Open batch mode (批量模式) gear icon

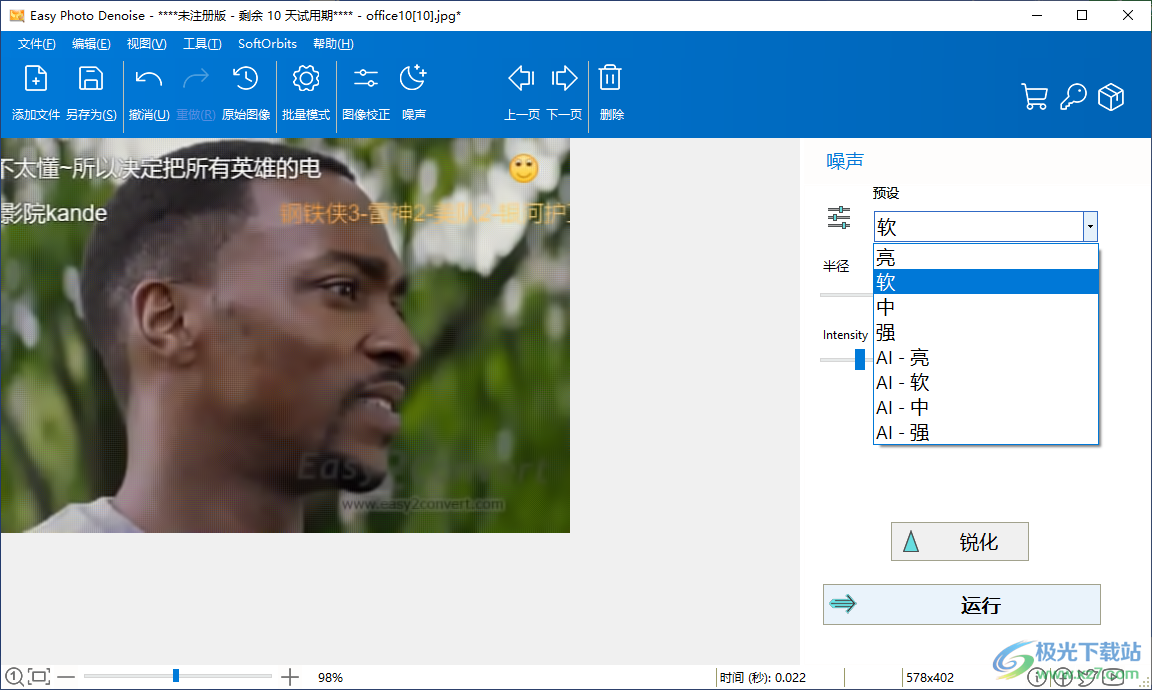click(306, 79)
